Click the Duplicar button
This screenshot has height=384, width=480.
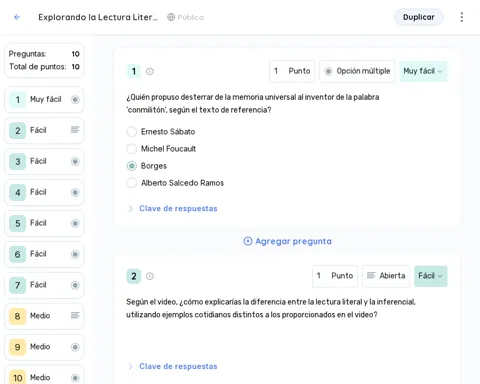[x=419, y=17]
